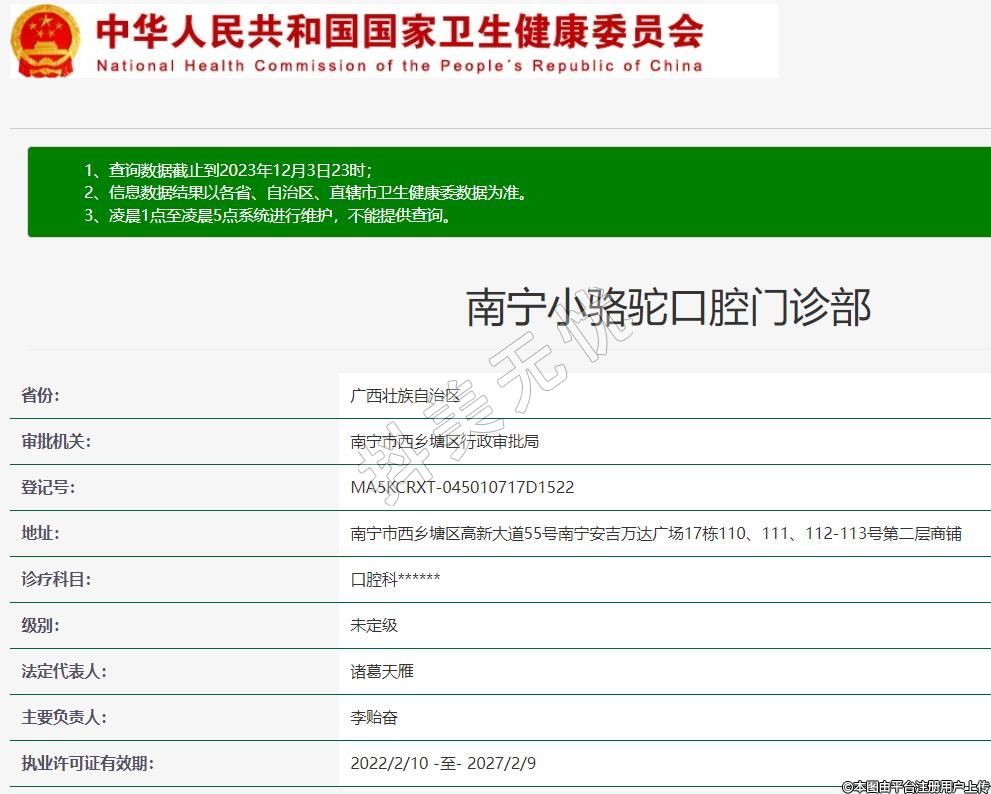
Task: Click the level value 未定级
Action: click(374, 625)
